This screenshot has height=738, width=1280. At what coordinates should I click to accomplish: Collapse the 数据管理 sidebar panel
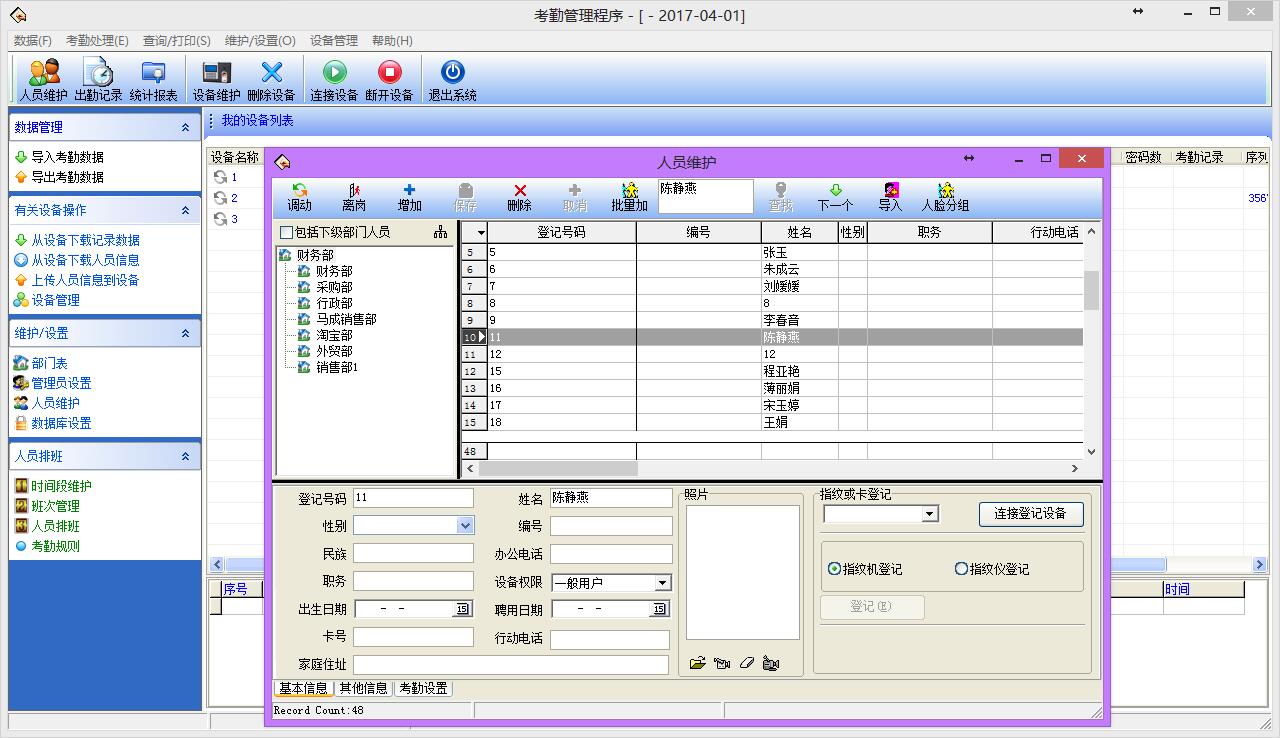tap(185, 128)
